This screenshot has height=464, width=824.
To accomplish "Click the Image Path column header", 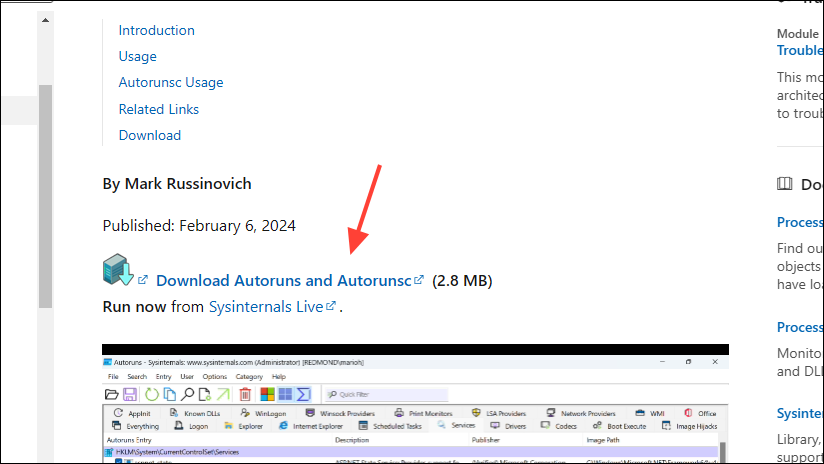I will pos(603,440).
